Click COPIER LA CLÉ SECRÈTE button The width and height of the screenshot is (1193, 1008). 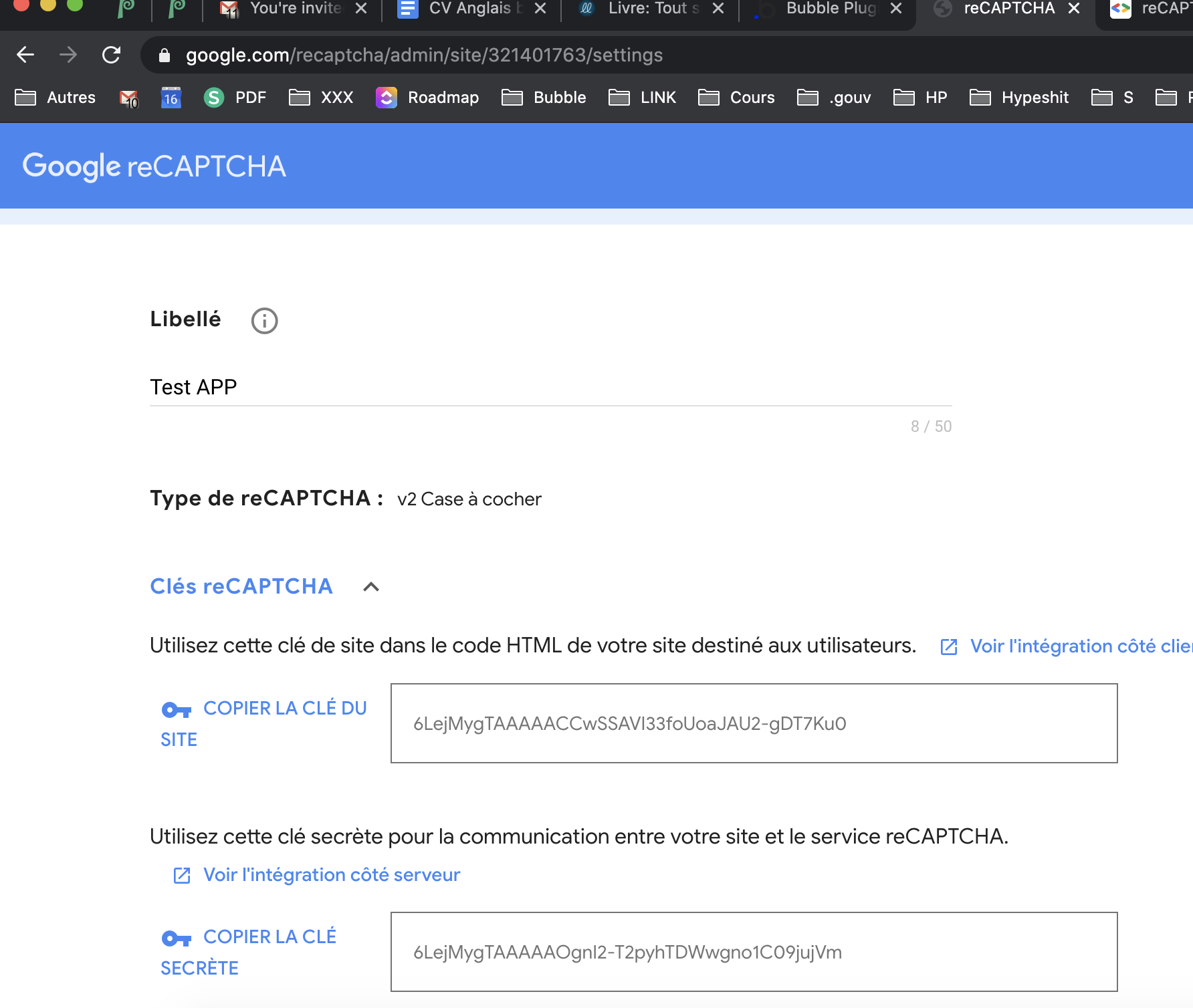(249, 953)
